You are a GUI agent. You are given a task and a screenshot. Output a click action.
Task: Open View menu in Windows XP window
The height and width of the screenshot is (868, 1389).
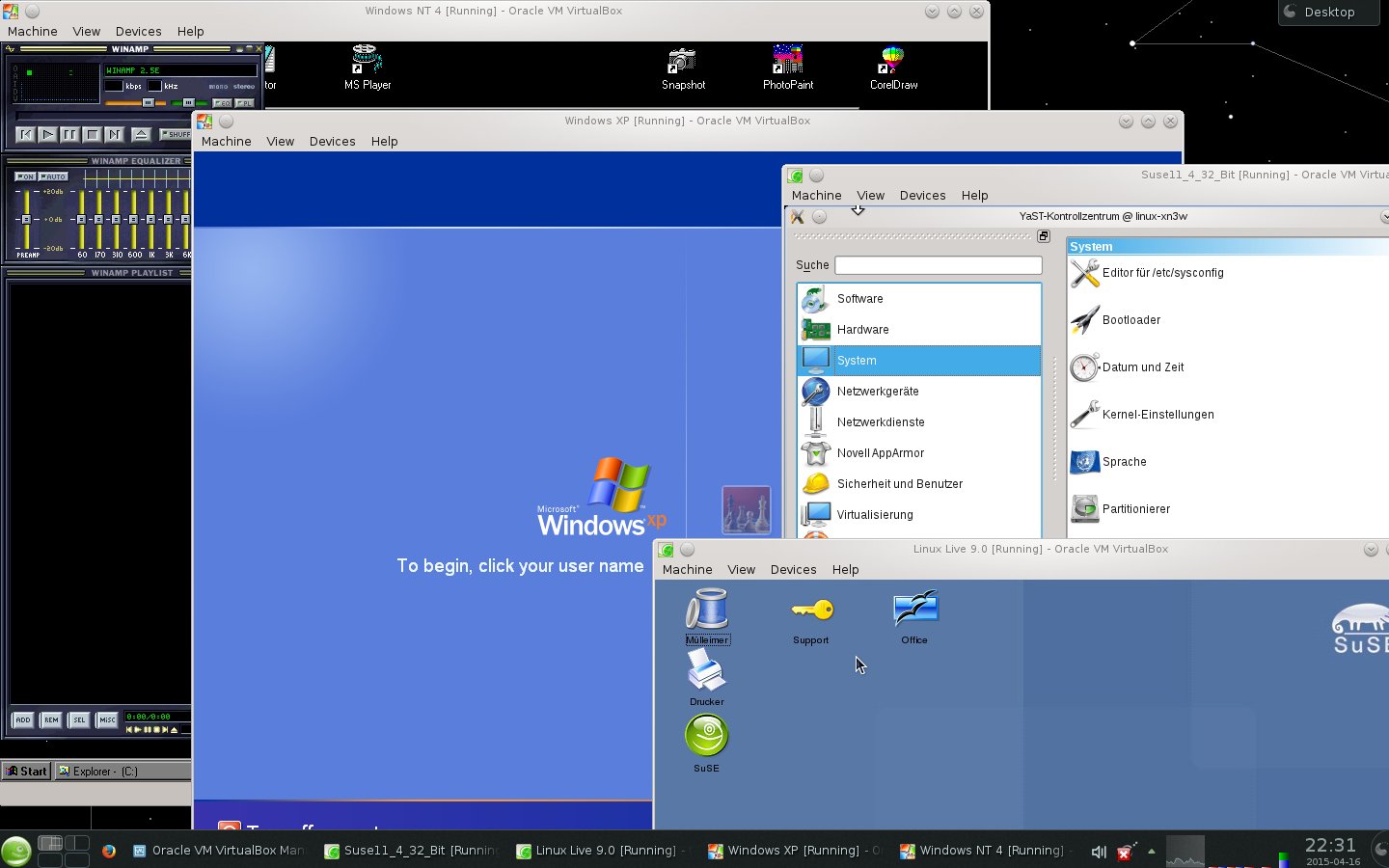click(x=281, y=141)
